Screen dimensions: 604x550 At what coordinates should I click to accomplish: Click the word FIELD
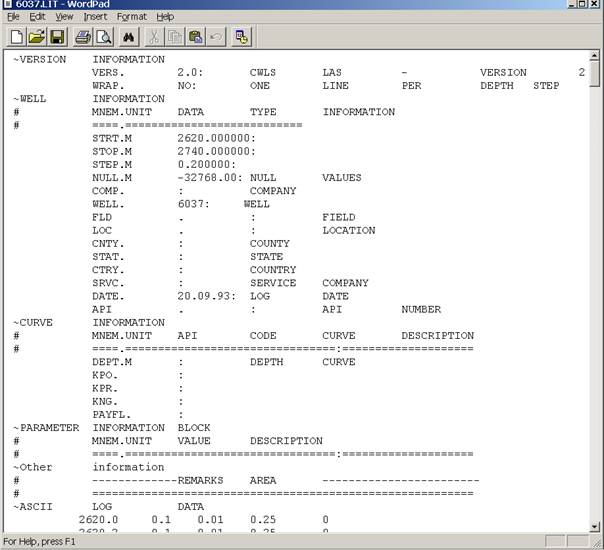(339, 217)
